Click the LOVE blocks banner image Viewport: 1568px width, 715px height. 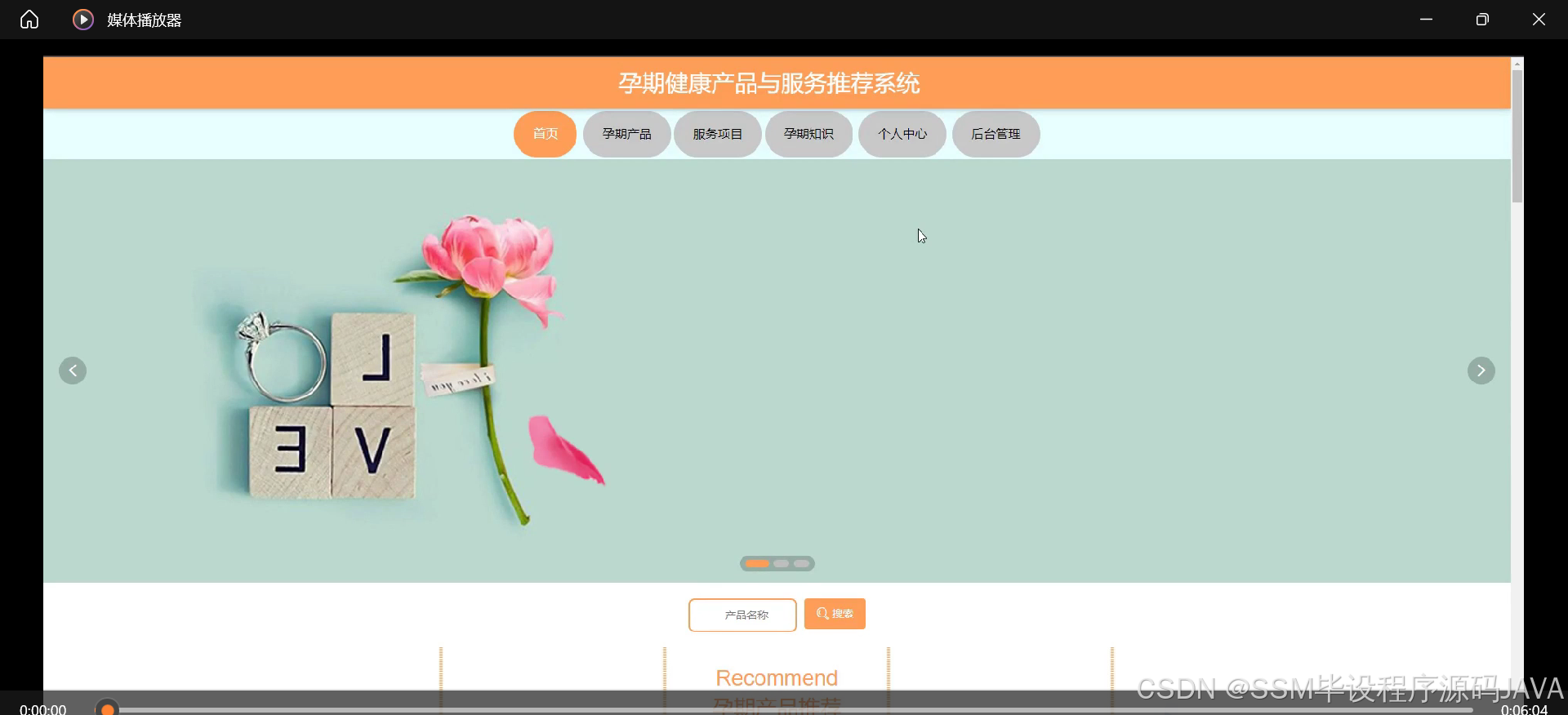(x=777, y=371)
